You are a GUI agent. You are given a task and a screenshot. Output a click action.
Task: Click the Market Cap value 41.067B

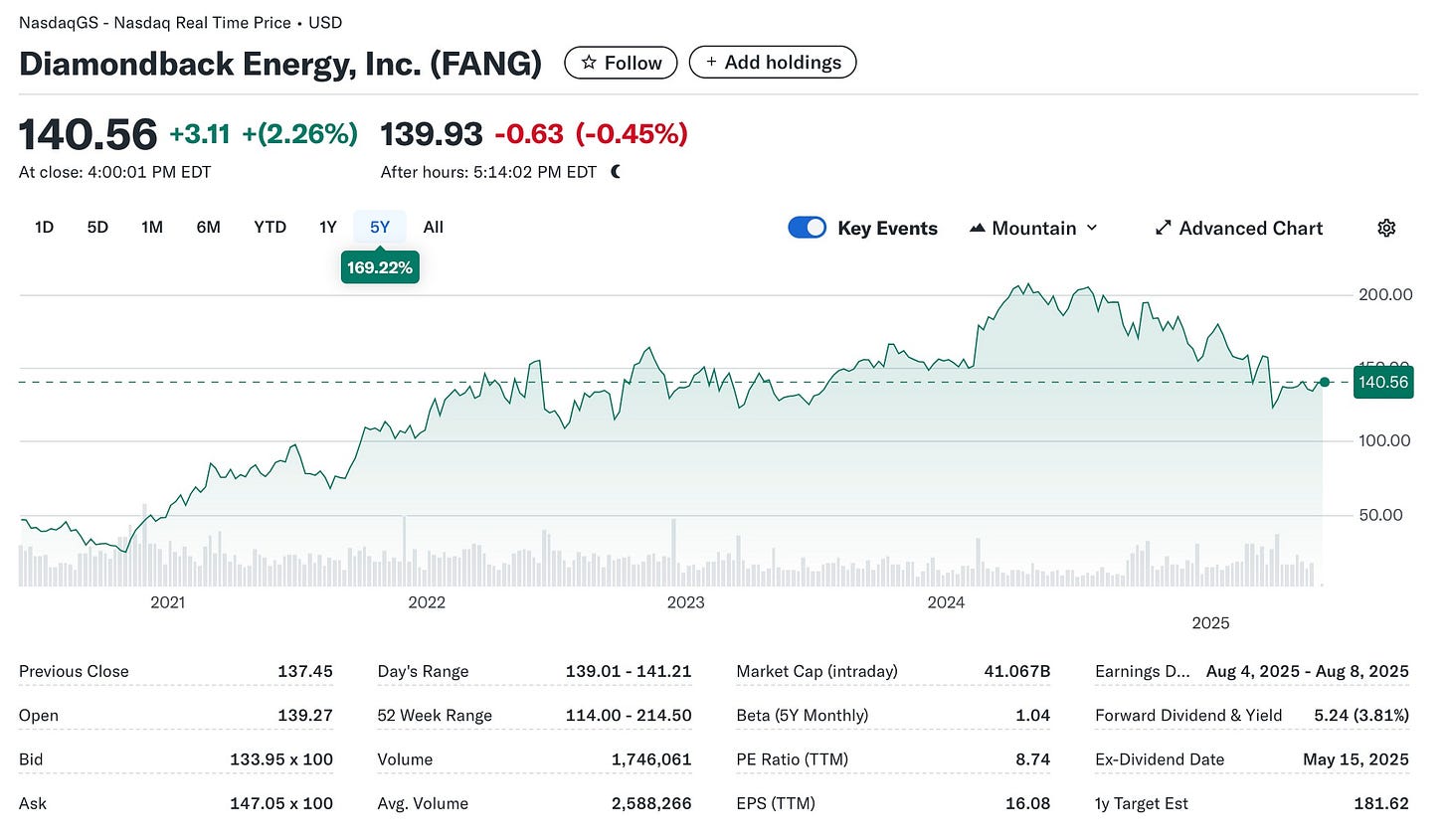tap(1017, 671)
